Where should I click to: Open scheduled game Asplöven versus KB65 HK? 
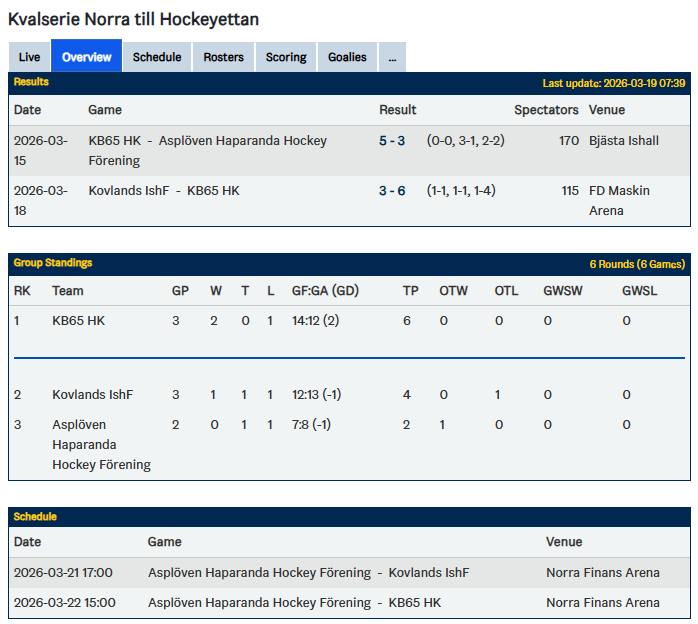pos(294,603)
